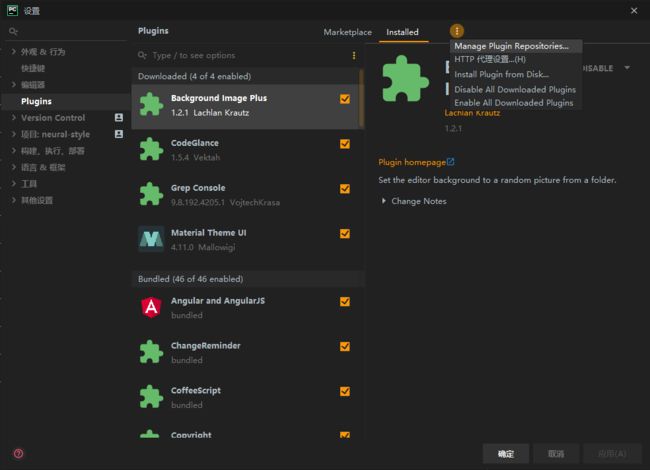Choose HTTP 代理设置 menu item
This screenshot has width=650, height=470.
pos(516,59)
